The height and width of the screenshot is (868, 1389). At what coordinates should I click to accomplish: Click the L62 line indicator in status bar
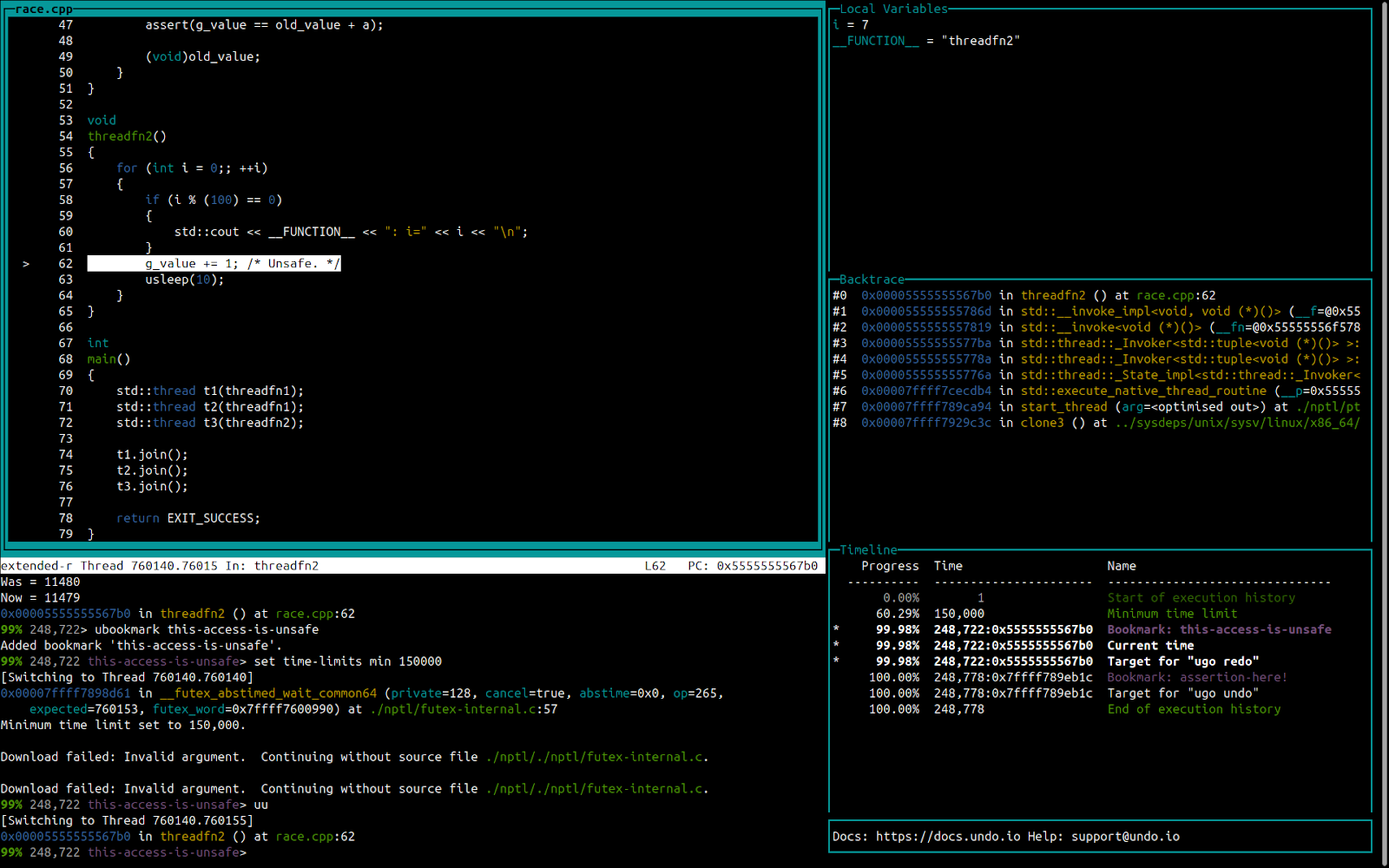[x=655, y=566]
